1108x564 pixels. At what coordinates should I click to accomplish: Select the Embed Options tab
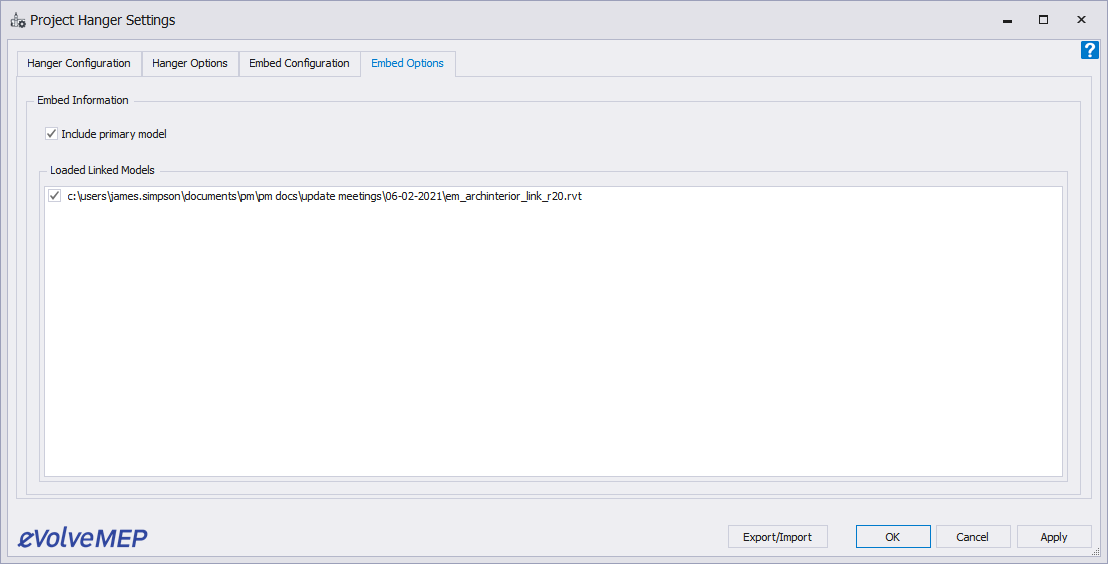point(408,64)
